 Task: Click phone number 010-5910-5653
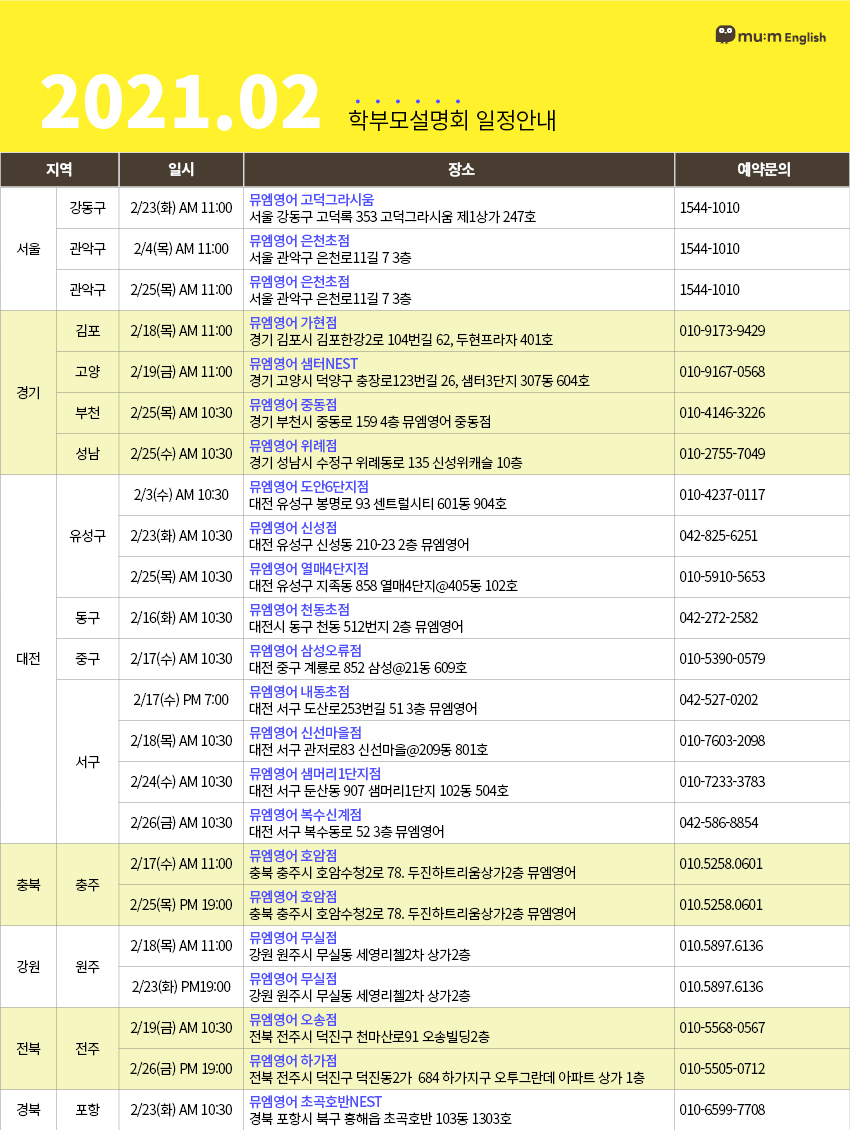(x=722, y=578)
